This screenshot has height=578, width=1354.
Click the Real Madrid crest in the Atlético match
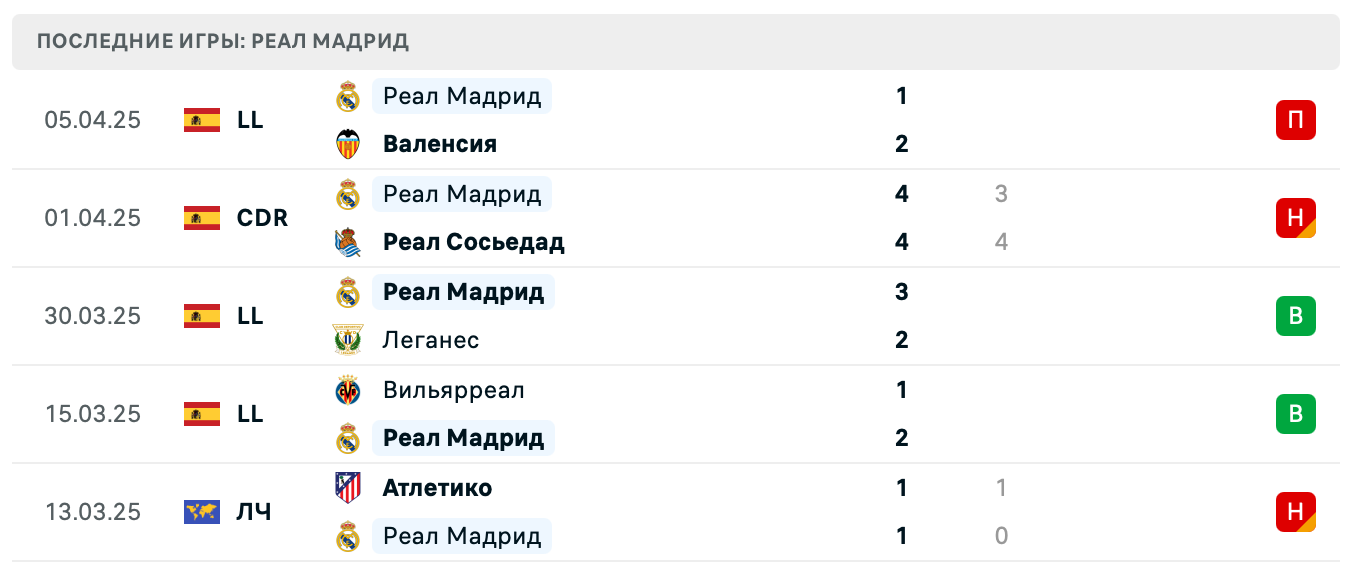click(347, 536)
